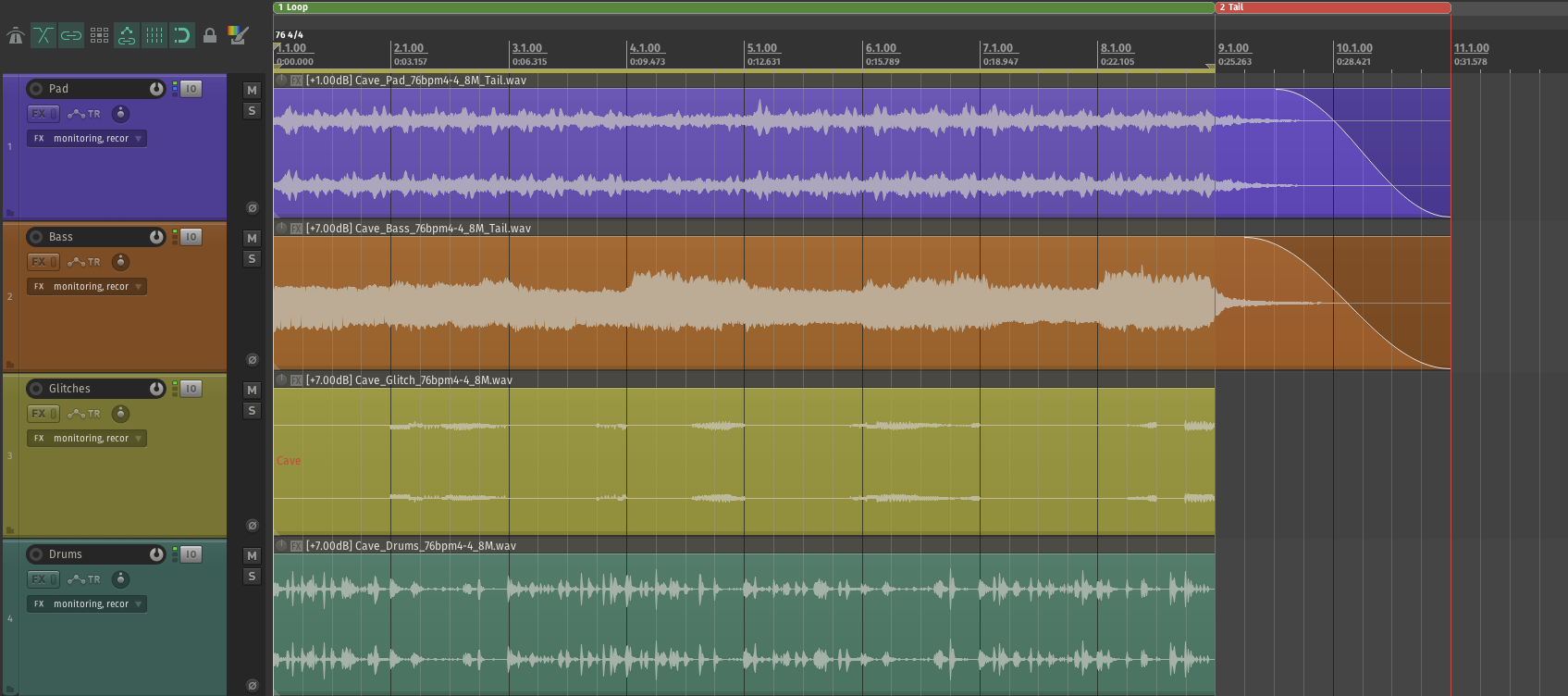The height and width of the screenshot is (696, 1568).
Task: Select the '2 Tail' region
Action: [x=1333, y=7]
